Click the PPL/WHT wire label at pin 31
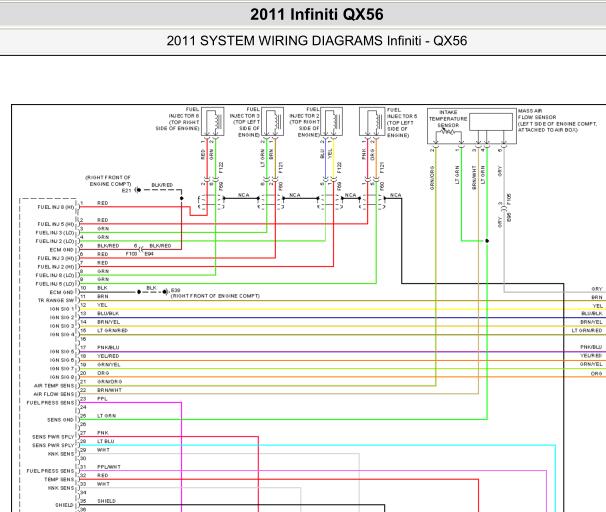Screen dimensions: 606x512 tap(109, 467)
